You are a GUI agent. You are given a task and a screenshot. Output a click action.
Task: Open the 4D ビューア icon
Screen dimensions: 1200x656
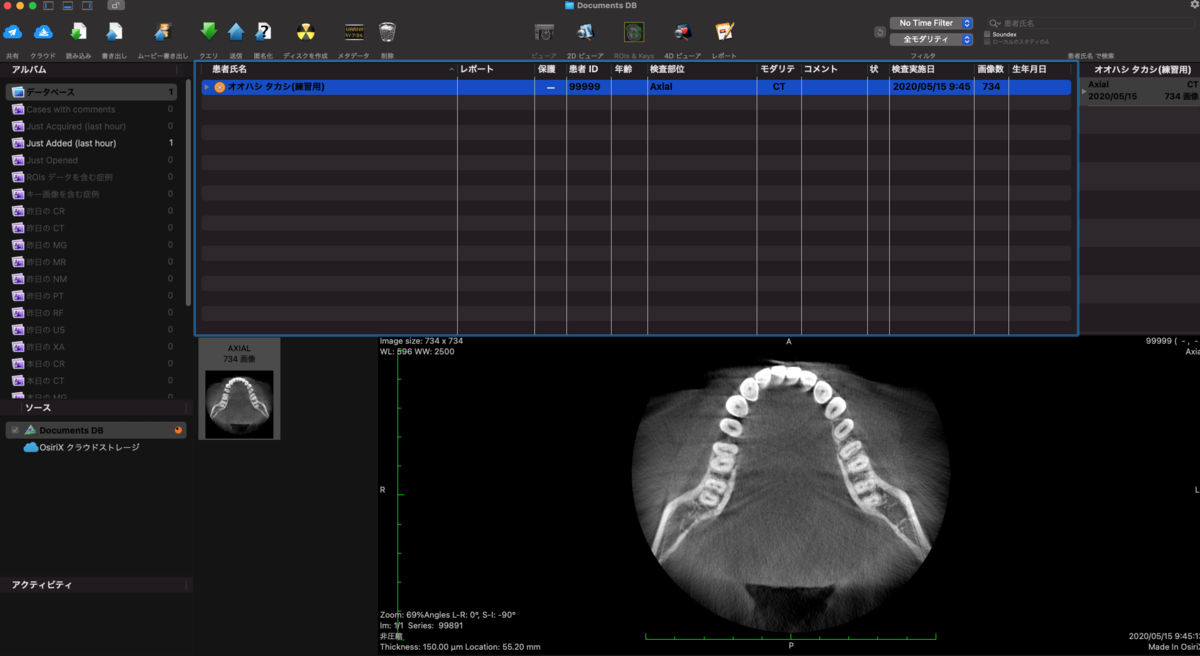[x=682, y=32]
